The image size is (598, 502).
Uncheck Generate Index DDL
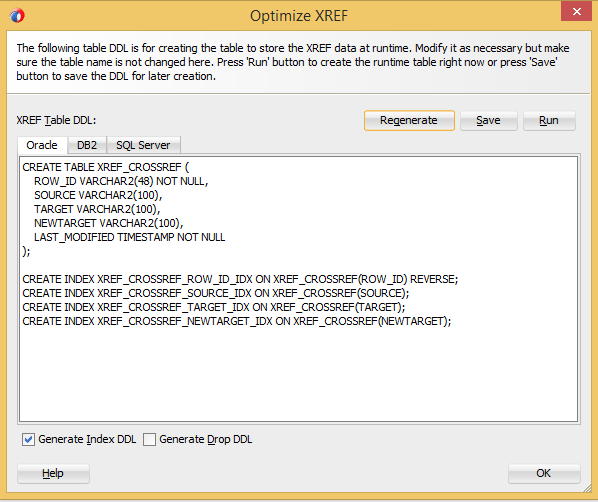point(28,439)
